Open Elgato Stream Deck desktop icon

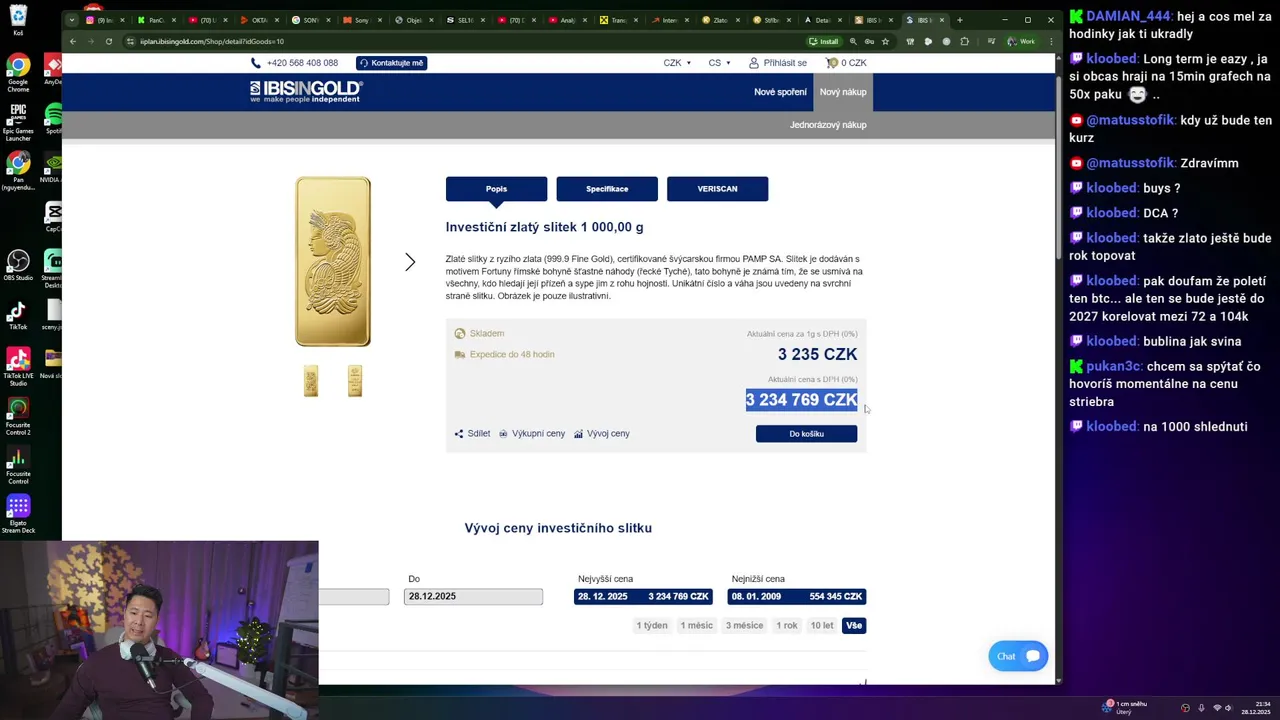pos(18,514)
